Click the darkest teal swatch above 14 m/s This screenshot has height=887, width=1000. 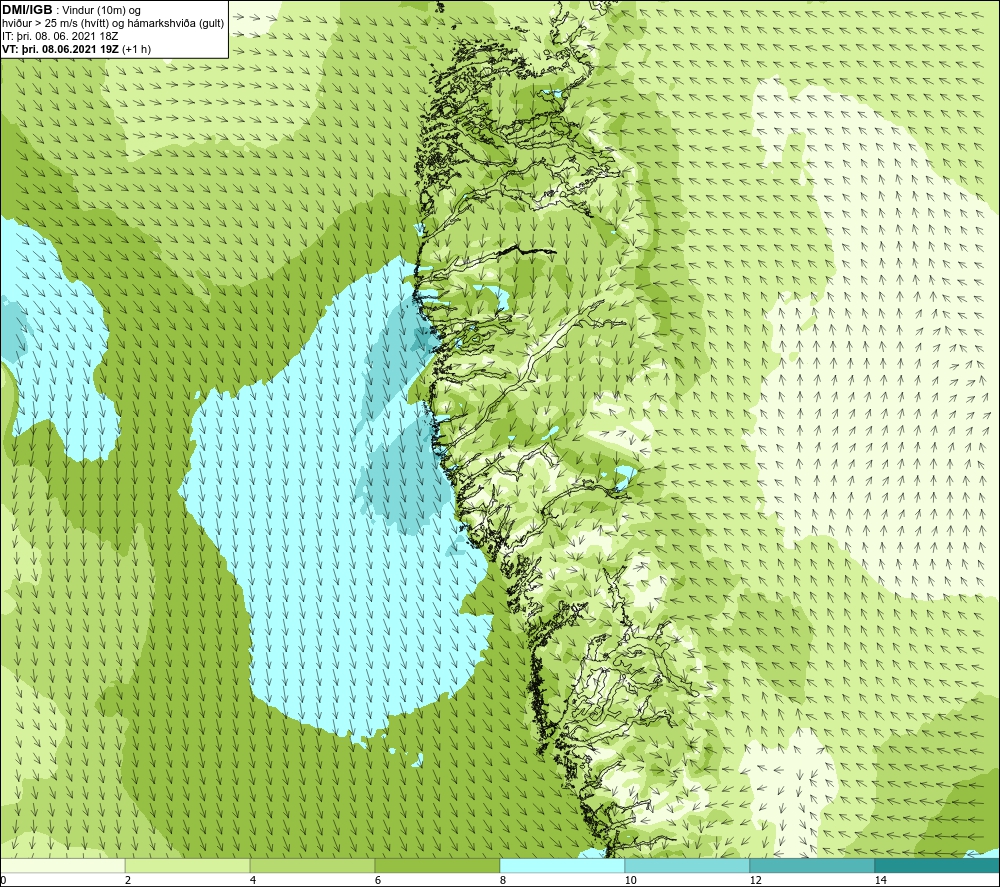937,865
